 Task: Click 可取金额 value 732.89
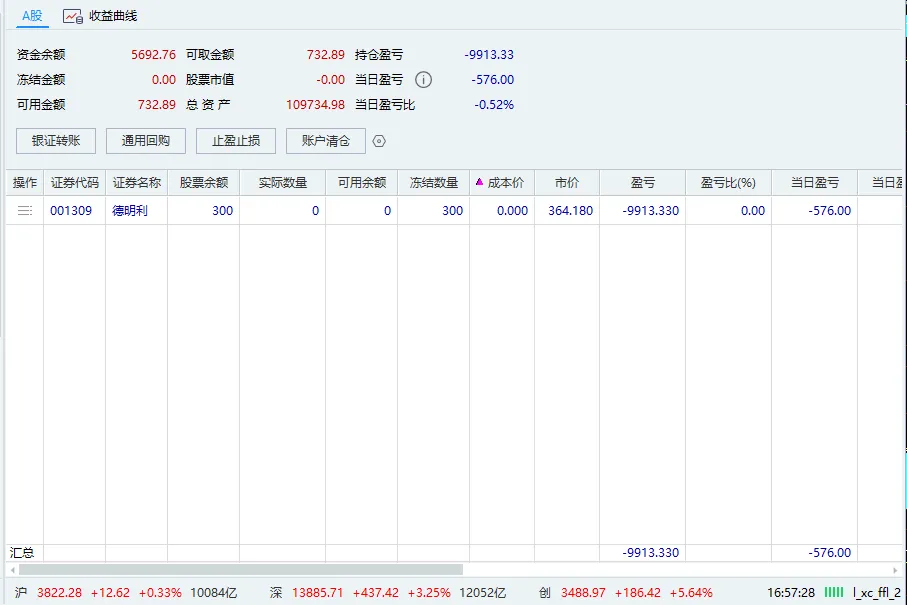[326, 54]
